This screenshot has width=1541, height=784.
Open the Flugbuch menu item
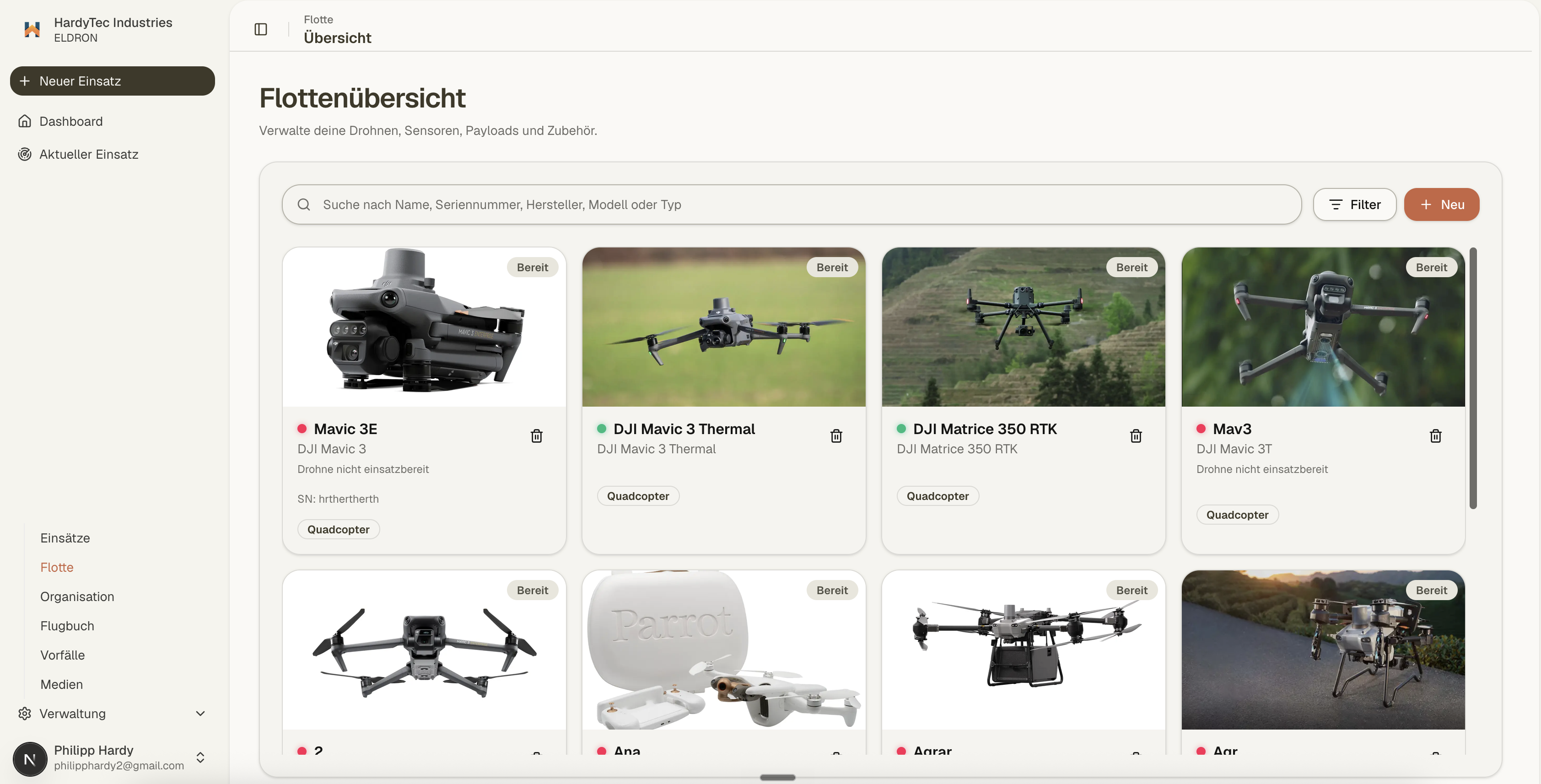coord(67,626)
